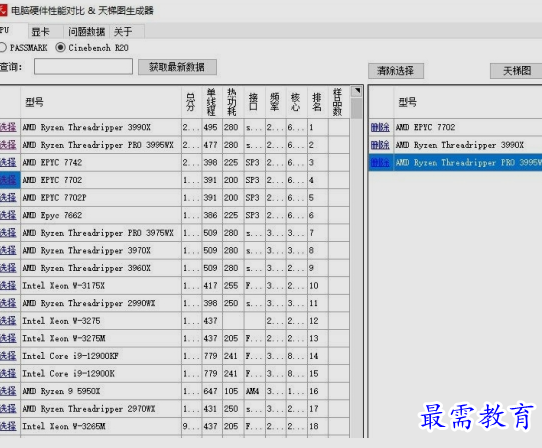
Task: Click the 型号 column header in left table
Action: coord(101,102)
